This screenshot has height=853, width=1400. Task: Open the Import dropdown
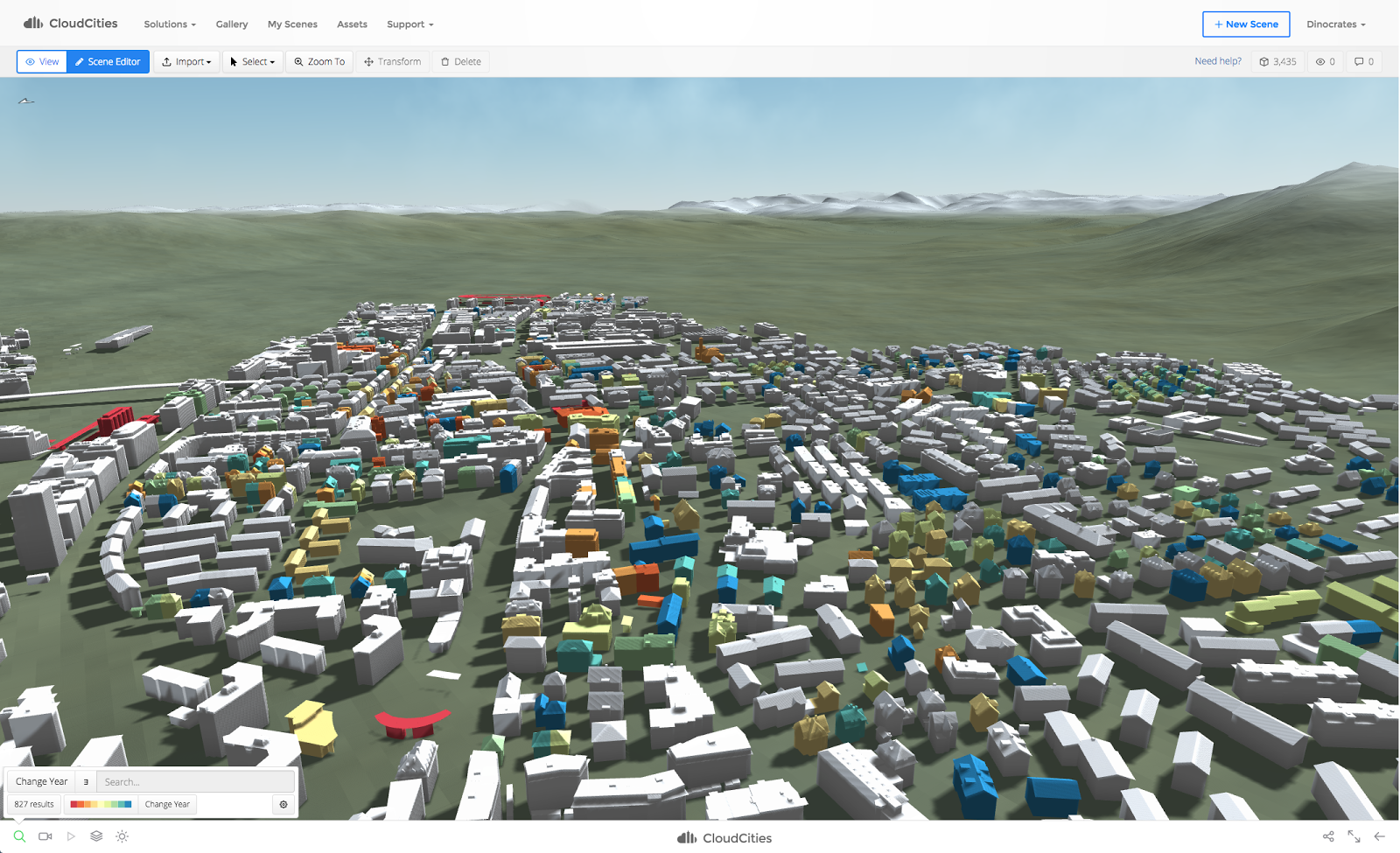[x=186, y=61]
